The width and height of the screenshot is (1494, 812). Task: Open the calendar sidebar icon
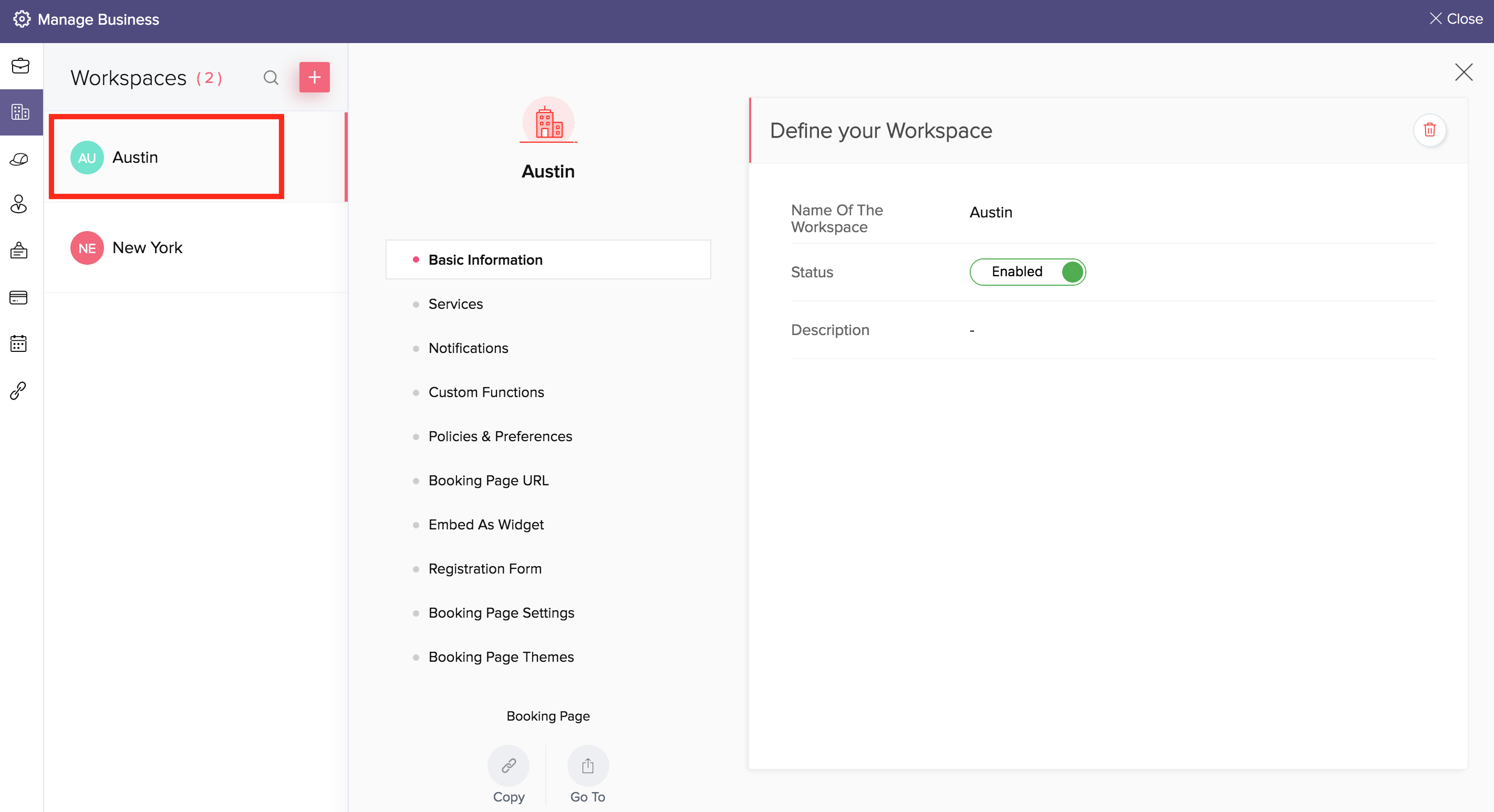[x=18, y=343]
